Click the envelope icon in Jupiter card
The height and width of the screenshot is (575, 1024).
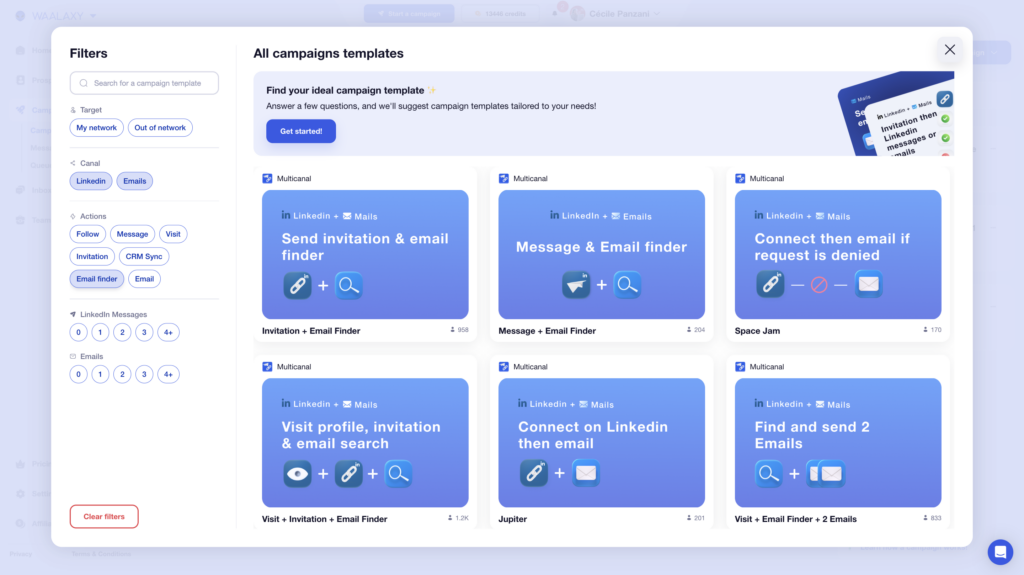click(586, 474)
